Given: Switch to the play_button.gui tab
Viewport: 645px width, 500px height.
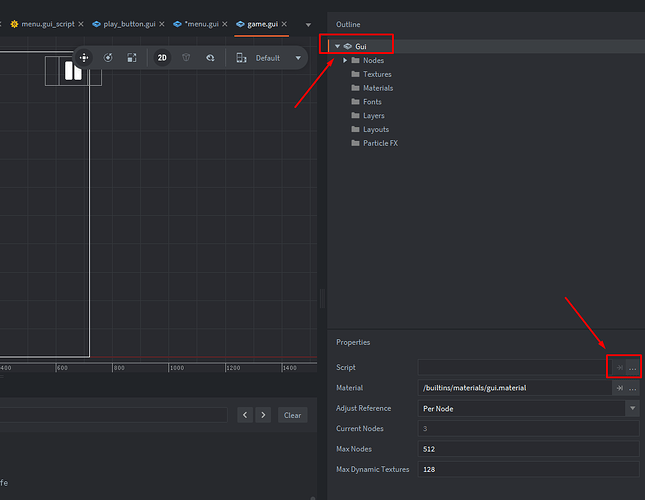Looking at the screenshot, I should (128, 23).
